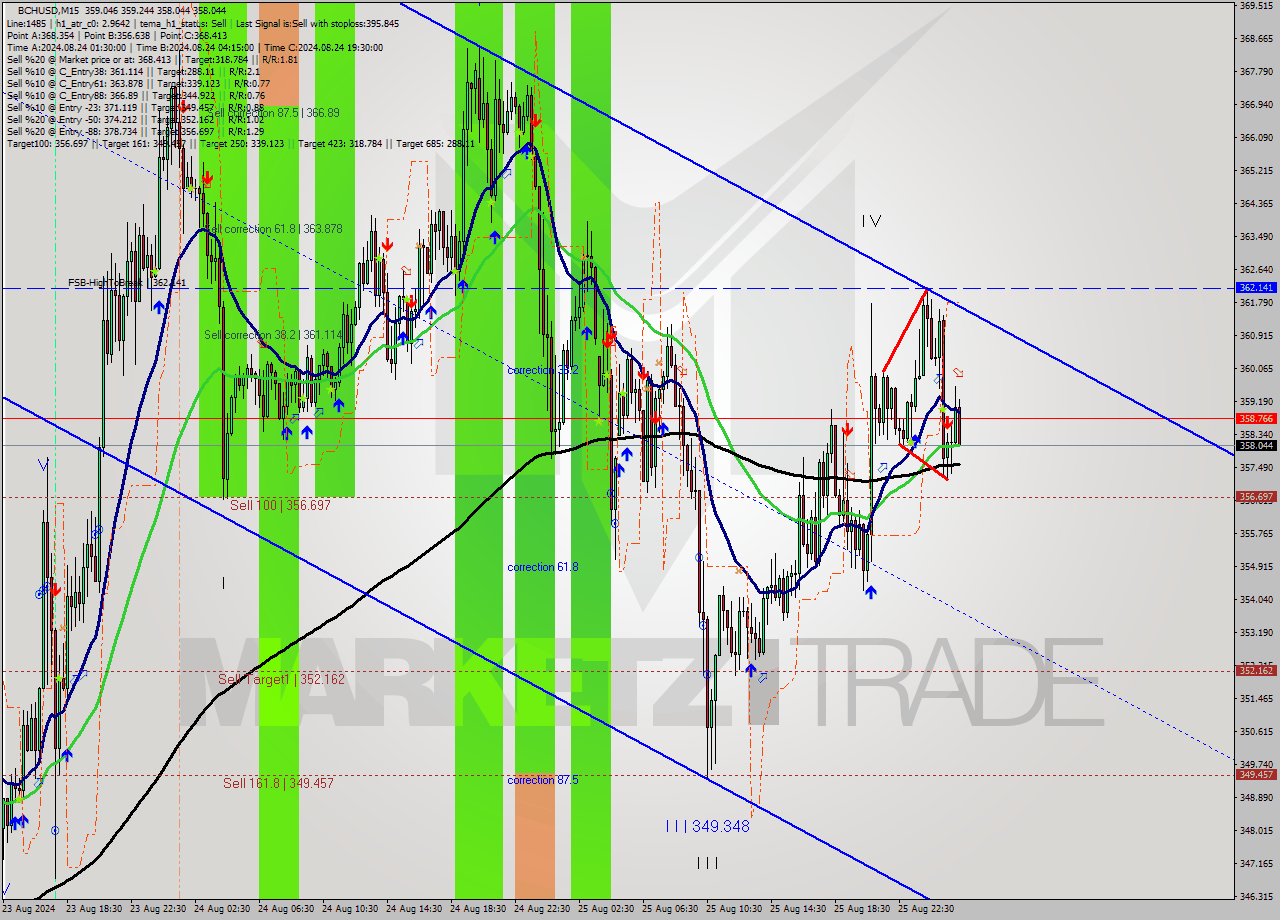This screenshot has height=920, width=1280.
Task: Click the 'Sell 161.8 | 349.457' label
Action: [278, 783]
